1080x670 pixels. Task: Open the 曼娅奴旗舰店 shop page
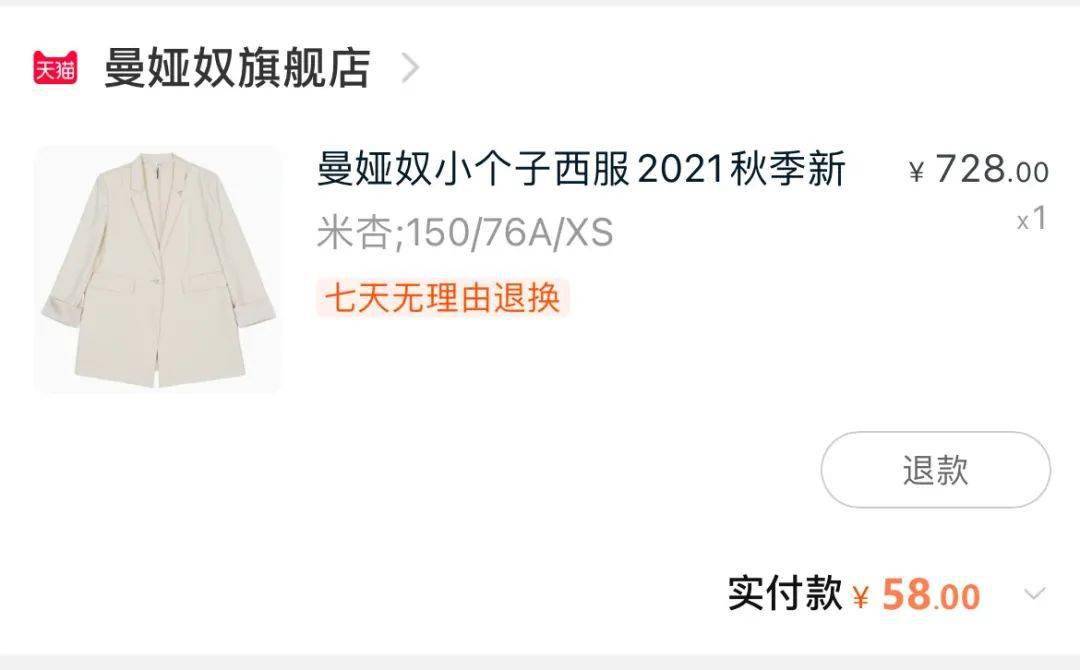point(237,68)
